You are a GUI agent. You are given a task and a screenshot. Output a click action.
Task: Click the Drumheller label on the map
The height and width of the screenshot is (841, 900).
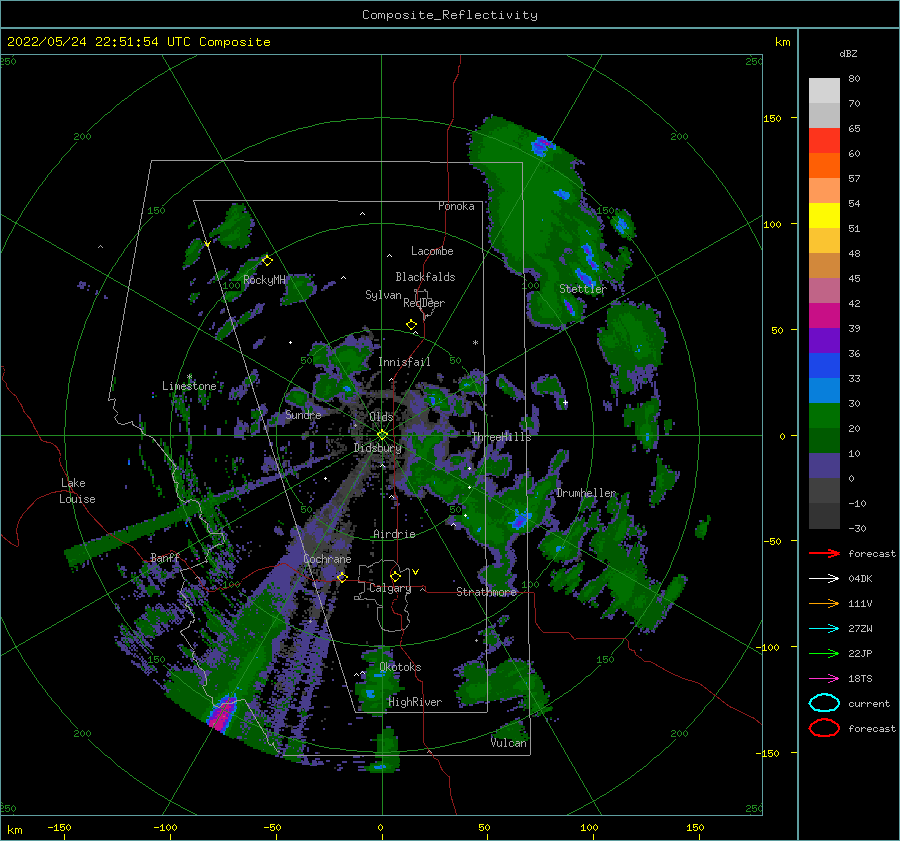pyautogui.click(x=586, y=493)
